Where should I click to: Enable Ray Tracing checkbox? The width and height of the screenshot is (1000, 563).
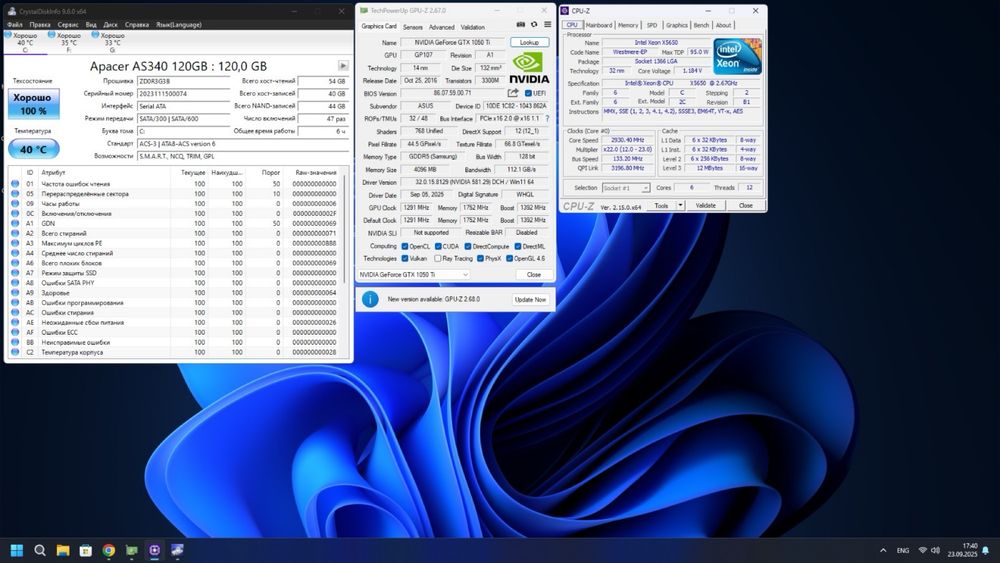[438, 259]
